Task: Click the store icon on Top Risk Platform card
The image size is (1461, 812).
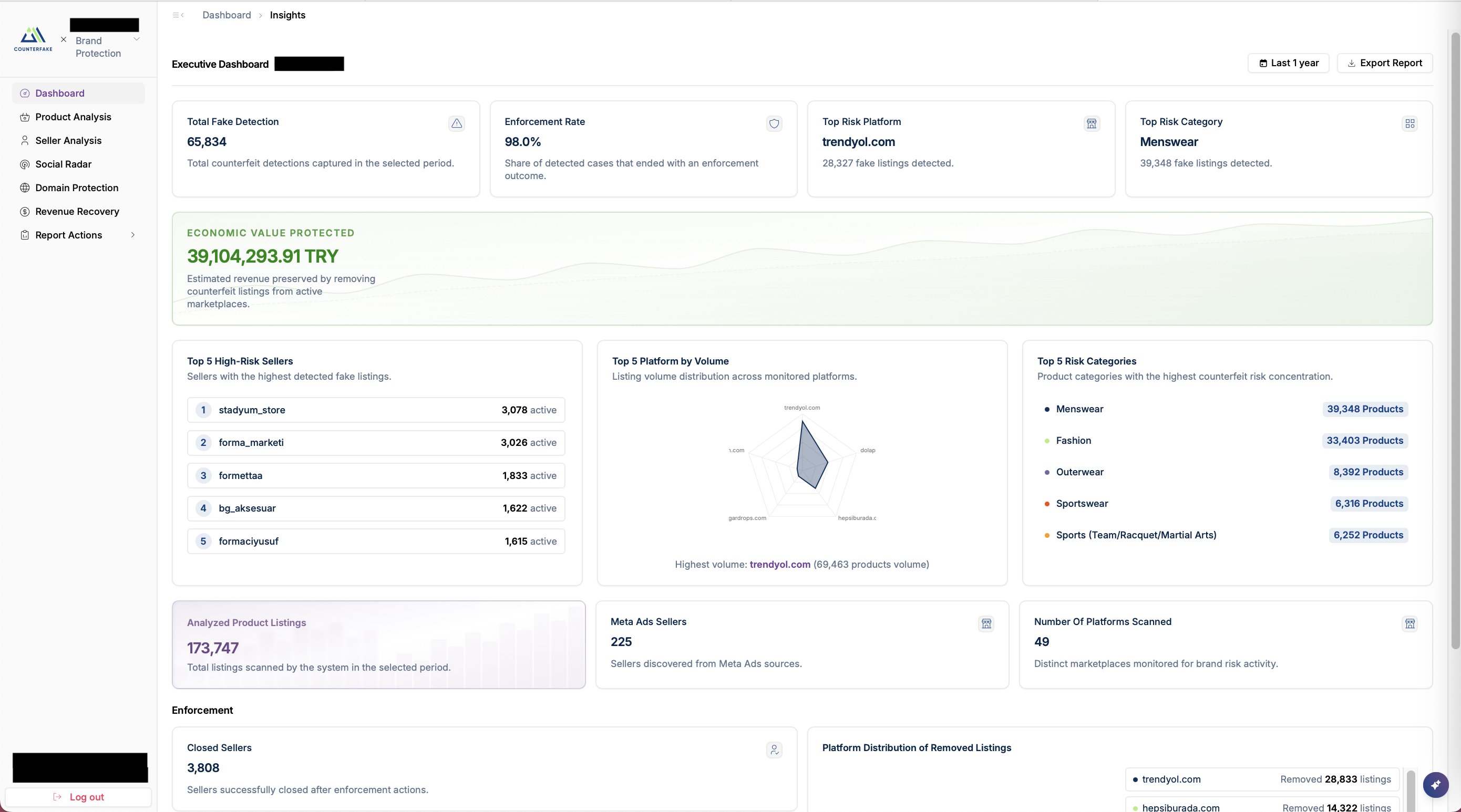Action: [1092, 123]
